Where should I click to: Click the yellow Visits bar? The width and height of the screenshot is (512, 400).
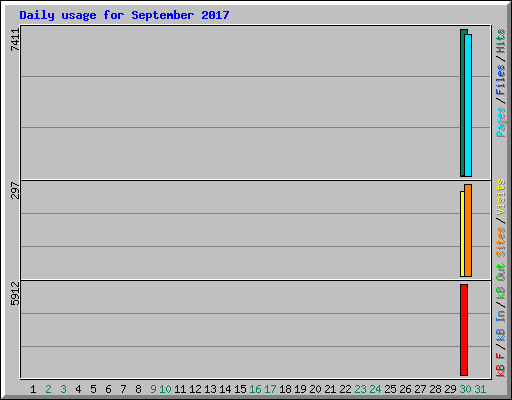pos(462,234)
